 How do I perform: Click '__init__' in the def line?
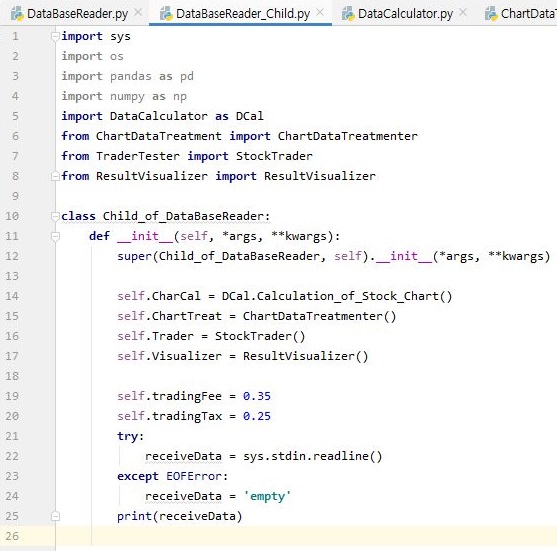(145, 236)
